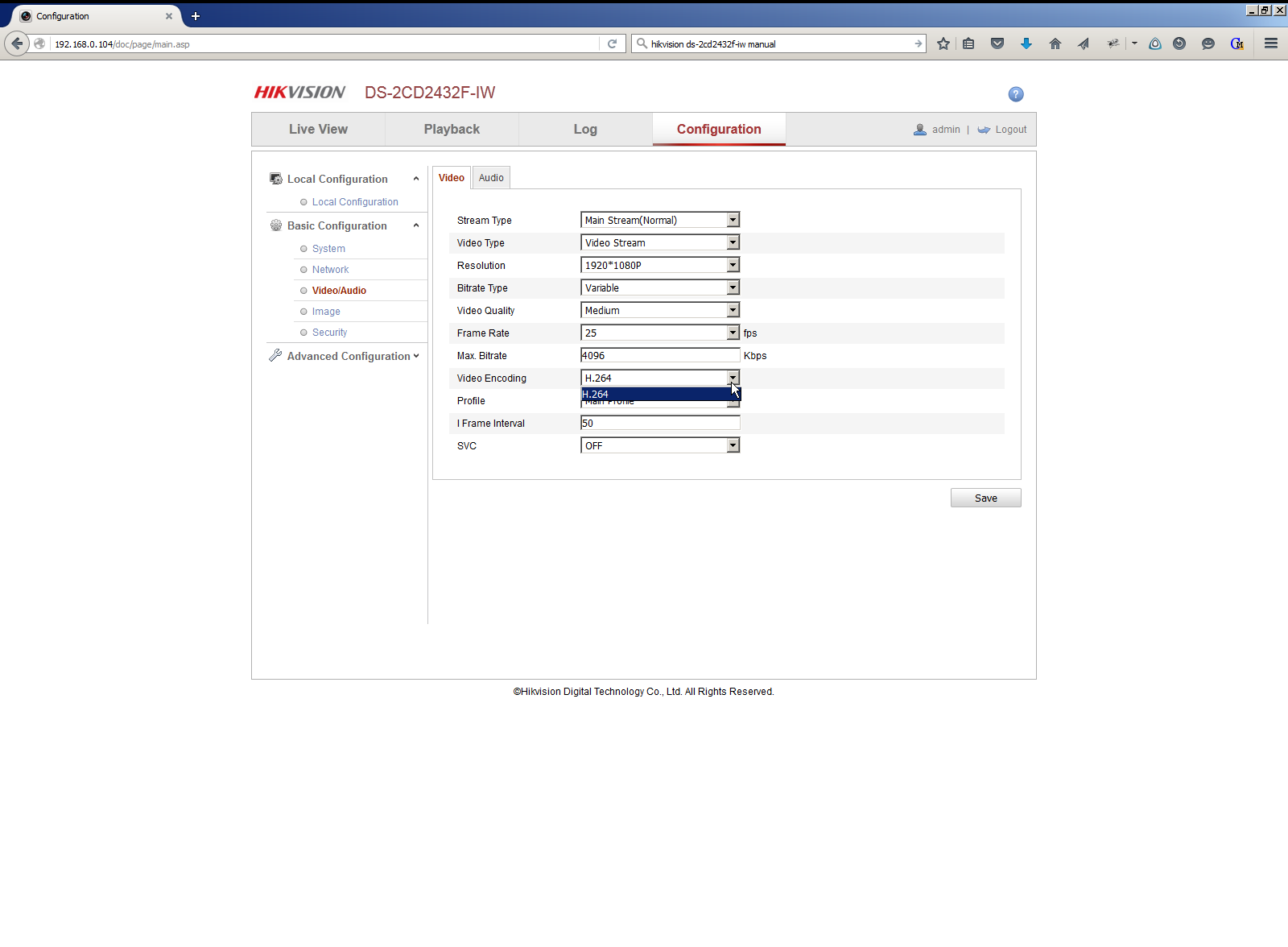The height and width of the screenshot is (947, 1288).
Task: Click the site identity globe icon
Action: click(x=39, y=43)
